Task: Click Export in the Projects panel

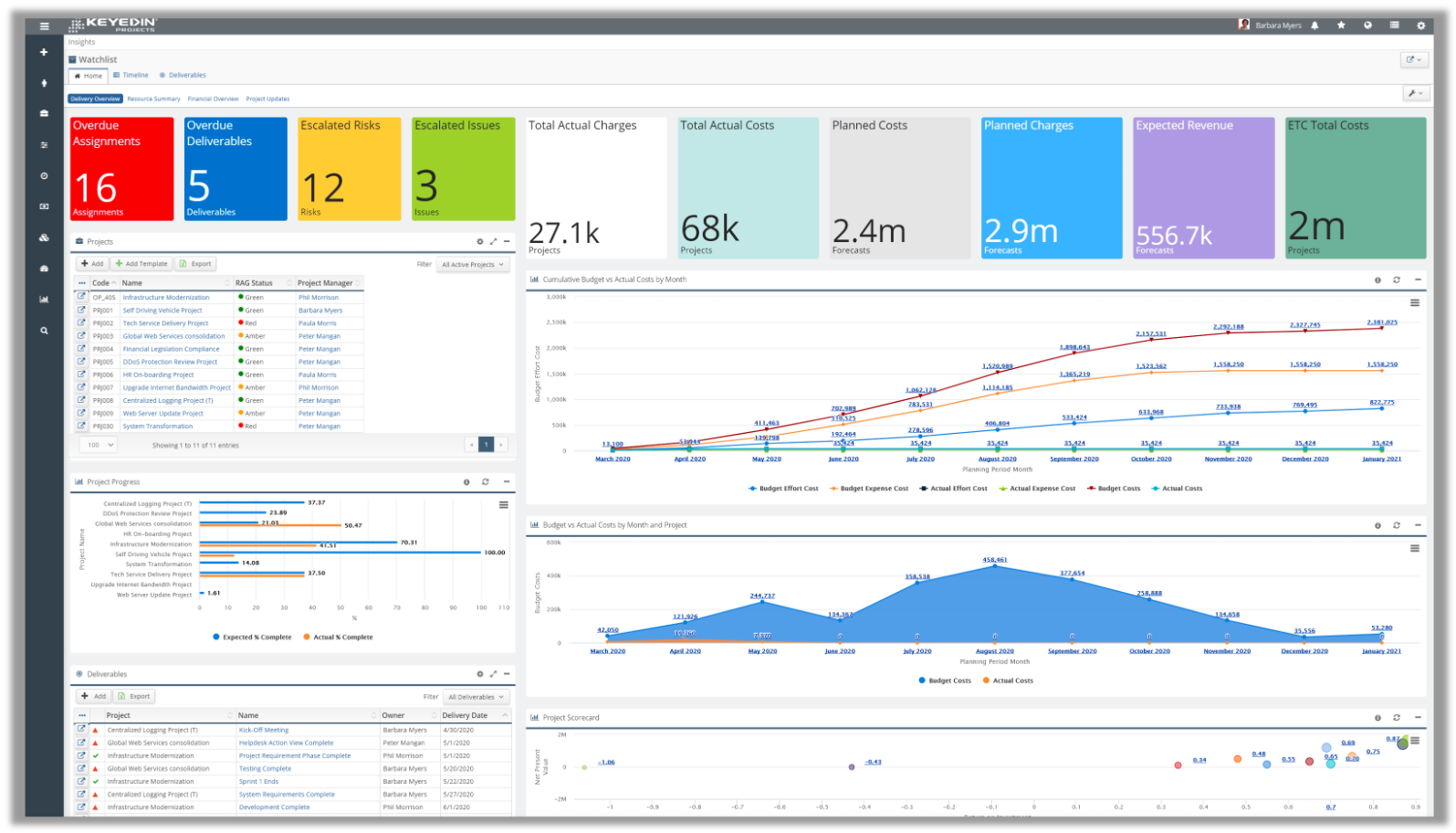Action: coord(195,264)
